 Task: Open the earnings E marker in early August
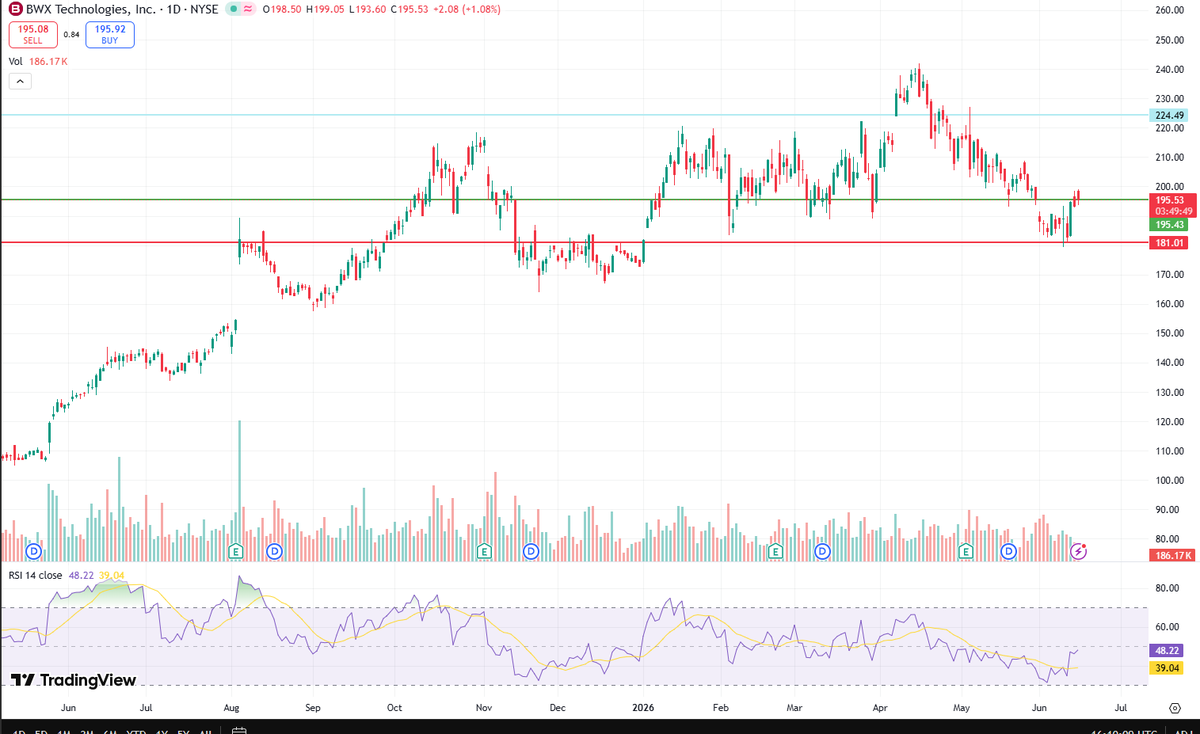pyautogui.click(x=236, y=551)
